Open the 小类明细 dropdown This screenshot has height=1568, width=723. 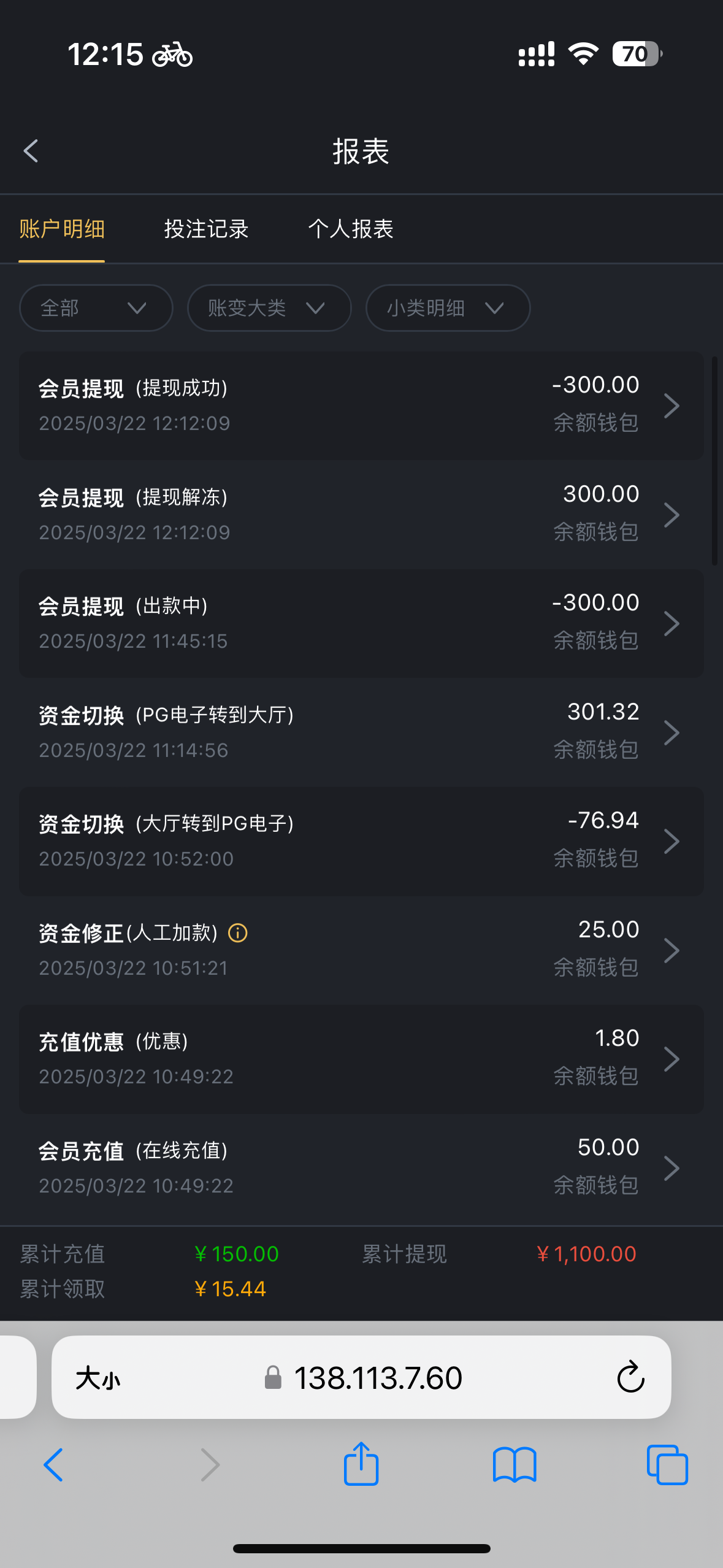[448, 308]
